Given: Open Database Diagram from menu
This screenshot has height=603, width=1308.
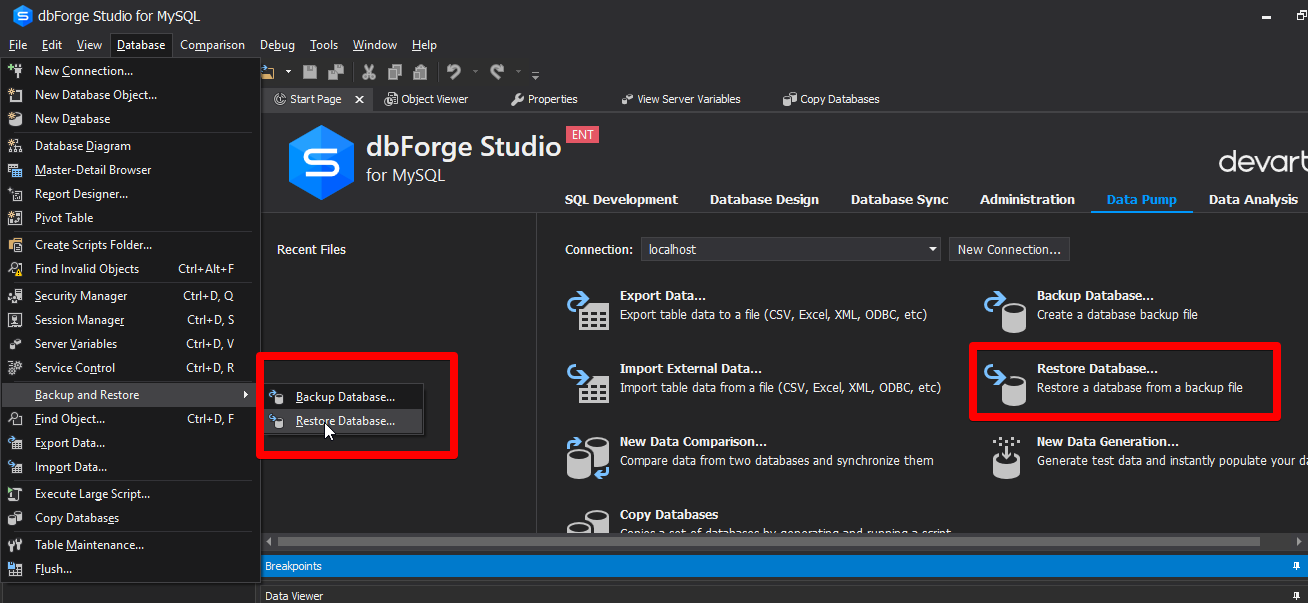Looking at the screenshot, I should coord(130,146).
